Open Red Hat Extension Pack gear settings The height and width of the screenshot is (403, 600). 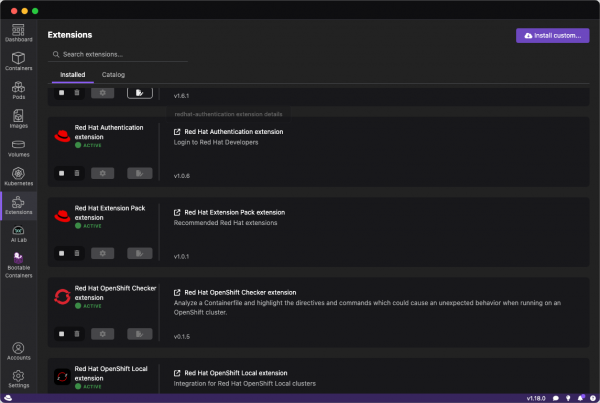[x=102, y=254]
